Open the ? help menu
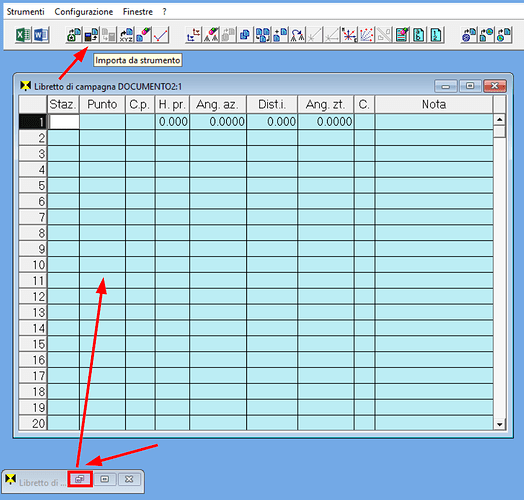The height and width of the screenshot is (500, 524). (164, 12)
